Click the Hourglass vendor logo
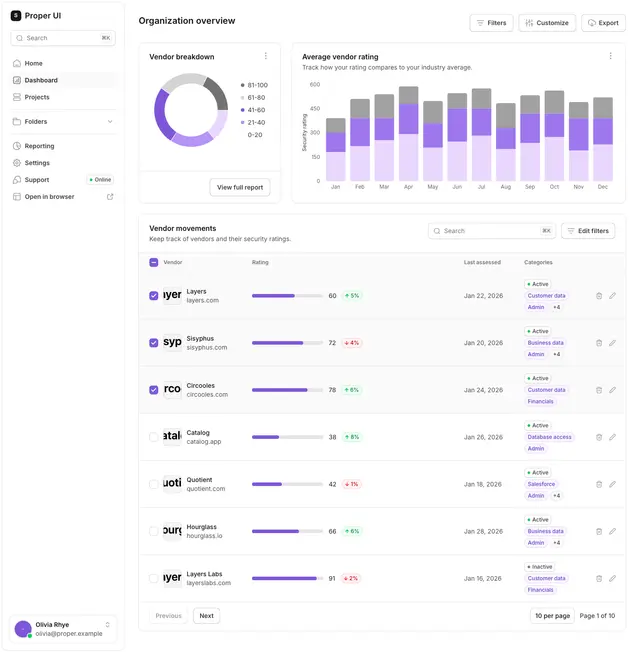 click(172, 531)
